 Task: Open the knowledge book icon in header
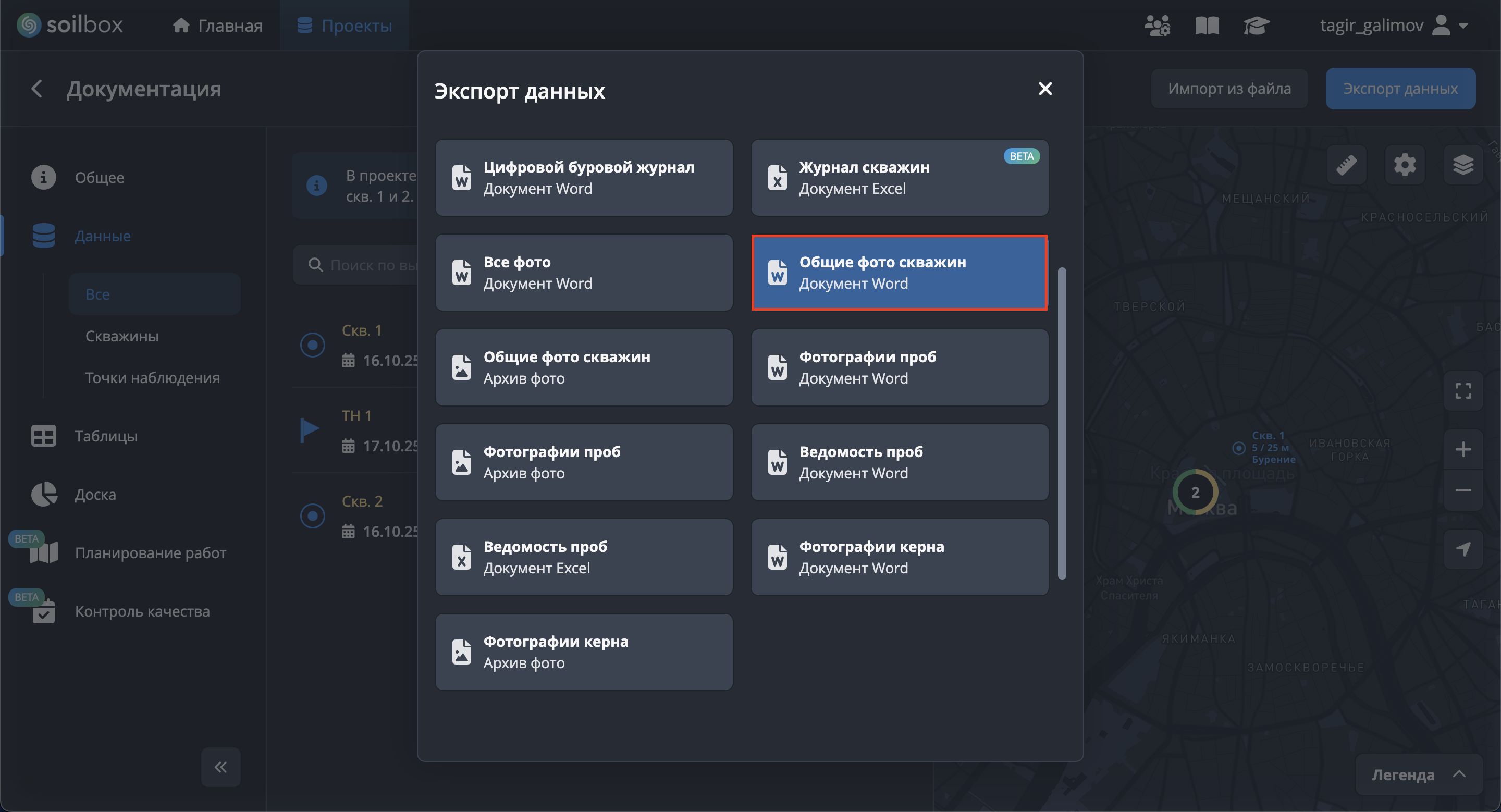pos(1207,26)
